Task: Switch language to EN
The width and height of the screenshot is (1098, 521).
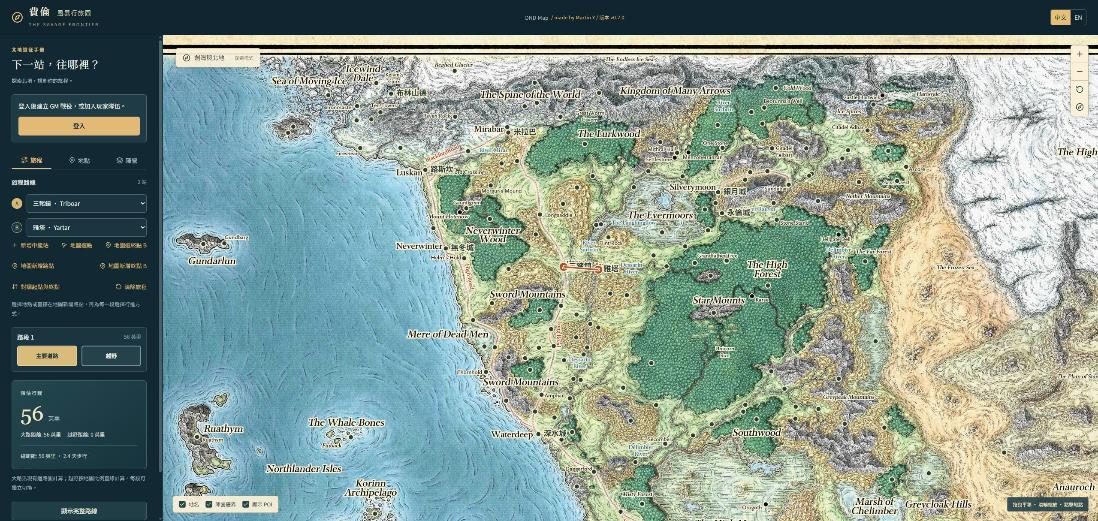Action: click(1078, 18)
